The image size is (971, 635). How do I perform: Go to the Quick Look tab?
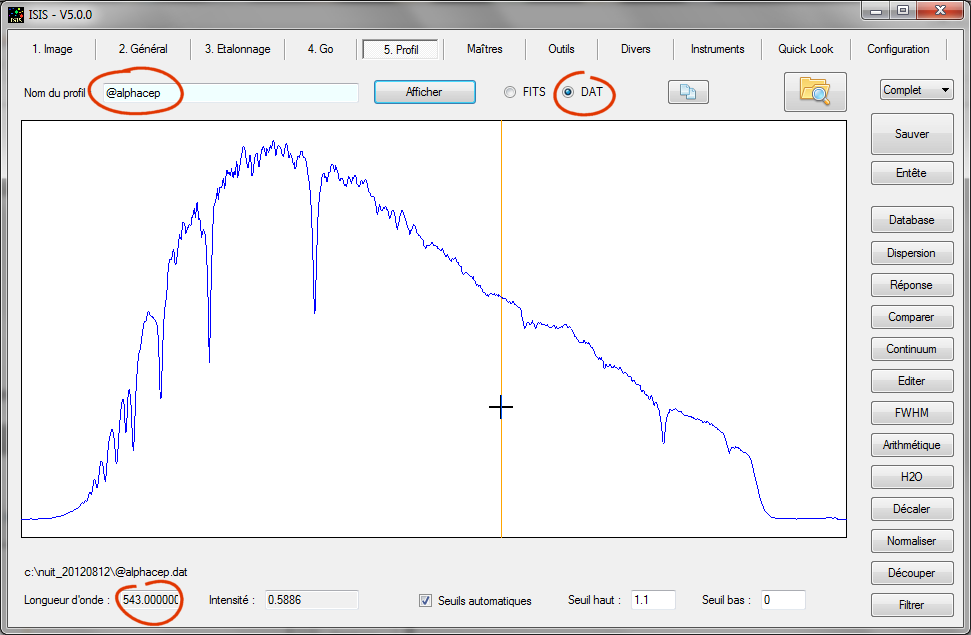806,49
